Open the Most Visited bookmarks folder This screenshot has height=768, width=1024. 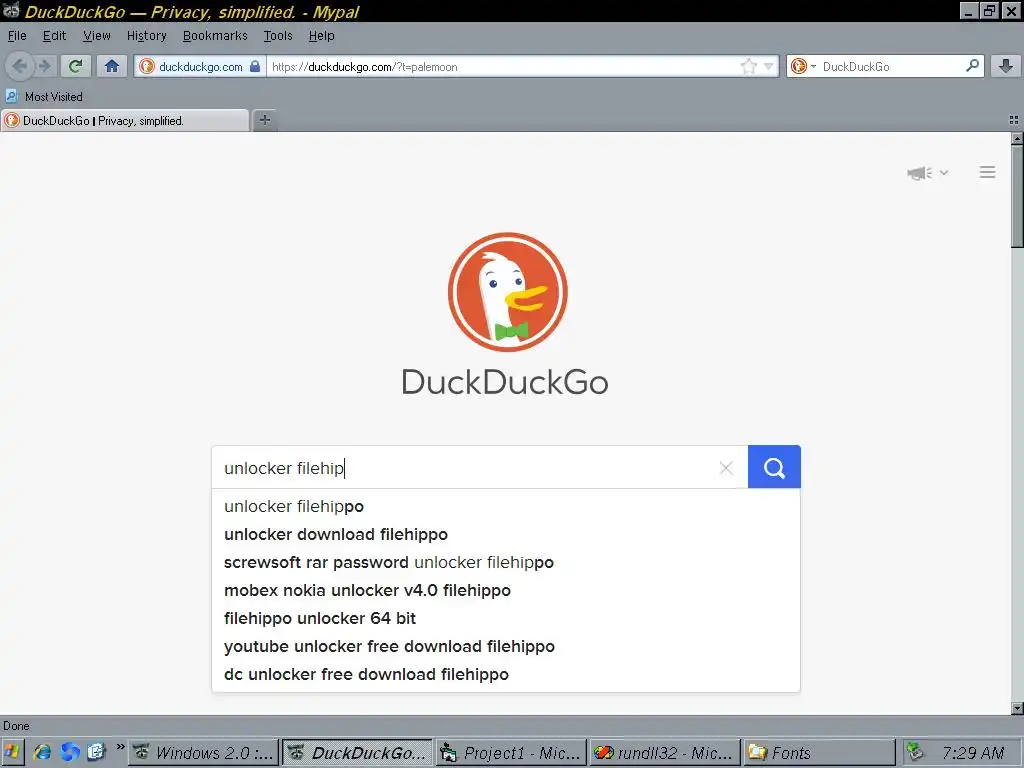click(44, 97)
